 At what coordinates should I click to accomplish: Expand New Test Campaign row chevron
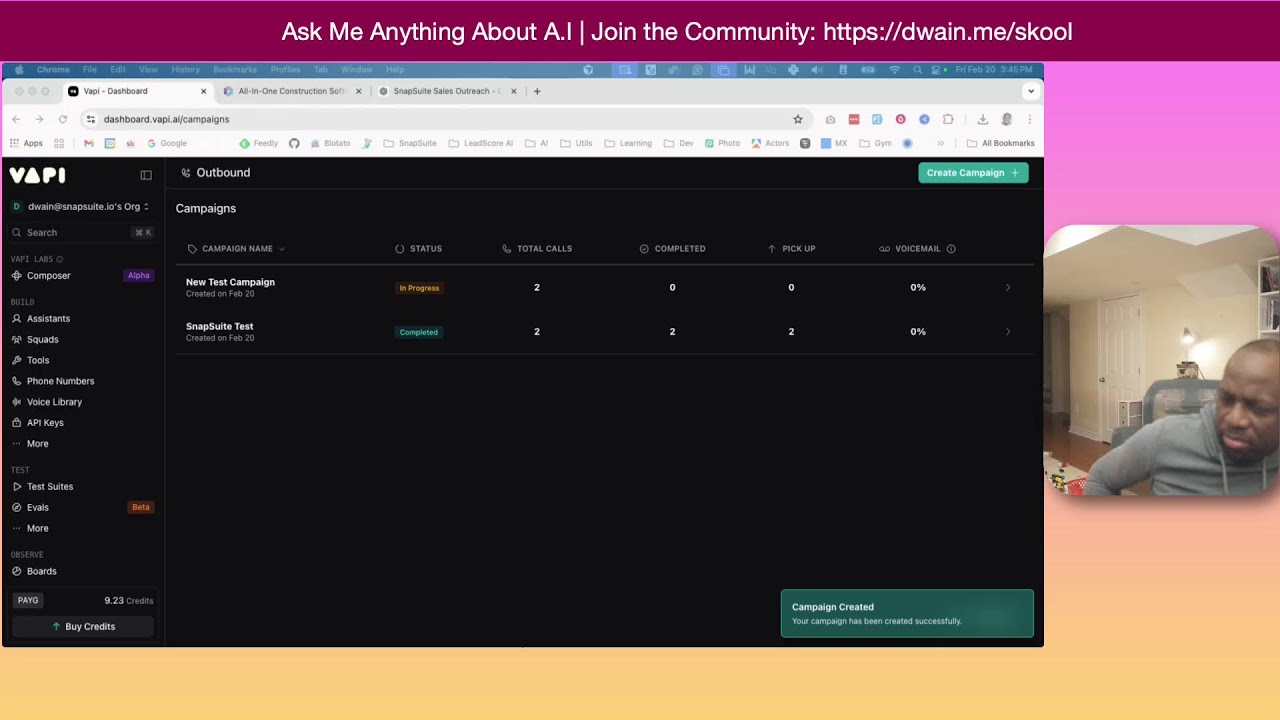pyautogui.click(x=1007, y=287)
